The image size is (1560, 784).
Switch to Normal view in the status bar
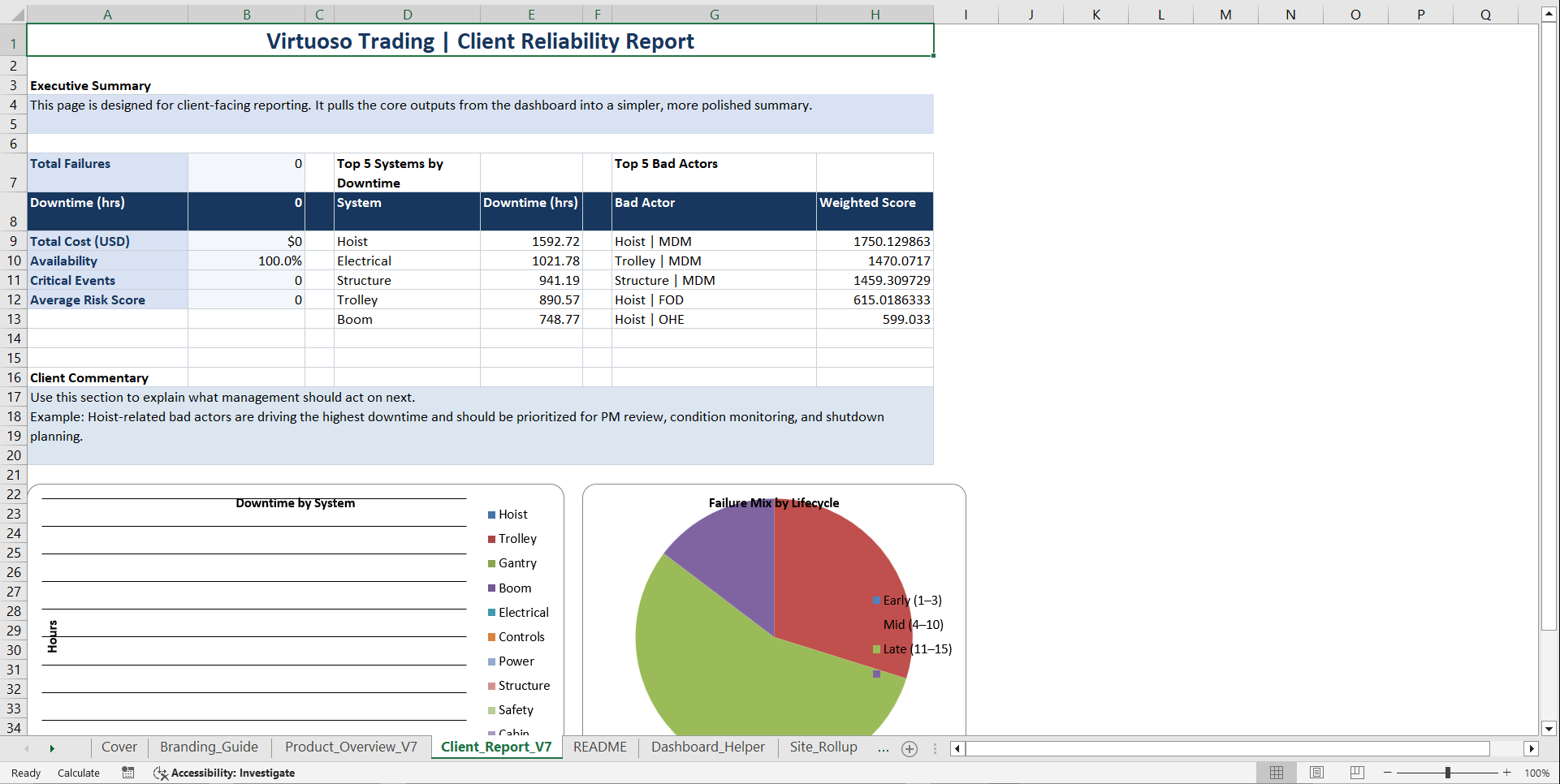[x=1276, y=773]
